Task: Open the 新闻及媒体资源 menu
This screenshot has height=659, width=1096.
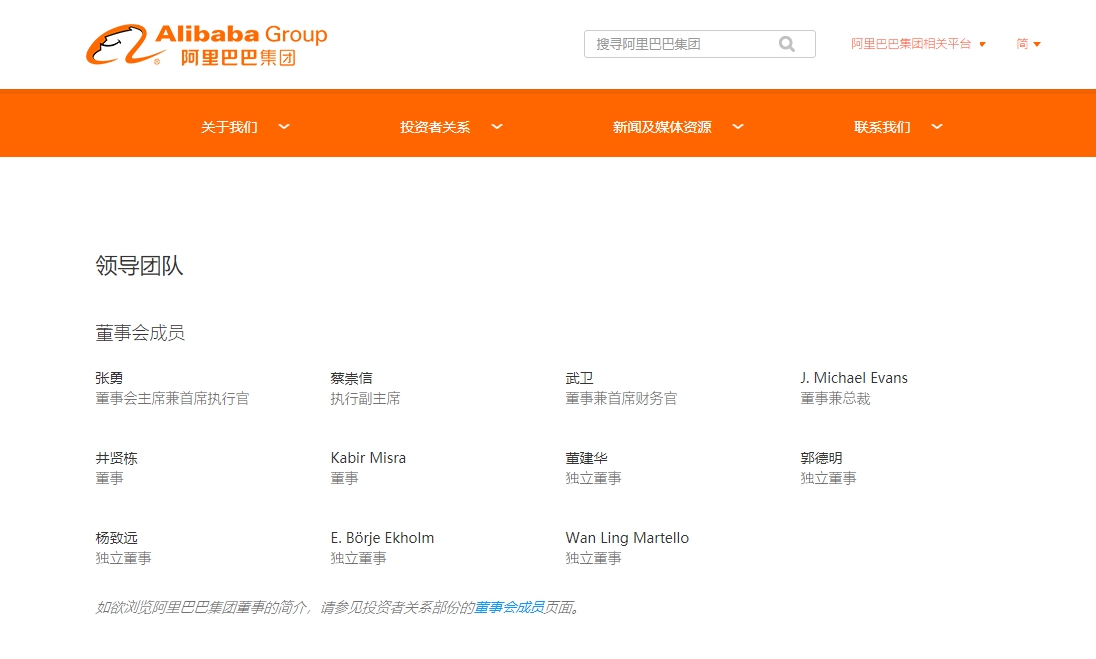Action: (662, 127)
